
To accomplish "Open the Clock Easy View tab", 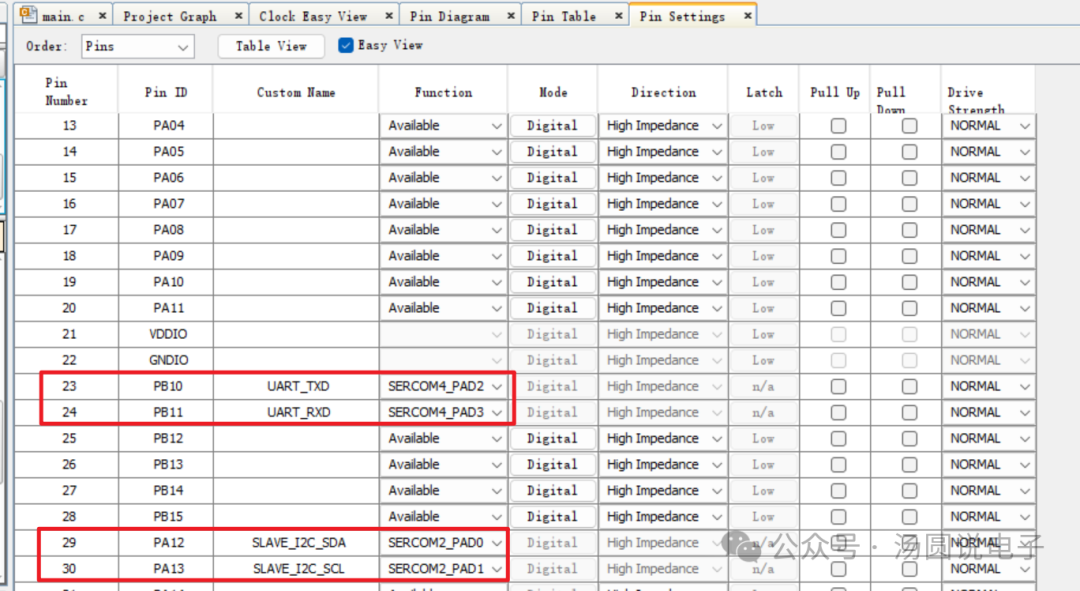I will pyautogui.click(x=313, y=16).
